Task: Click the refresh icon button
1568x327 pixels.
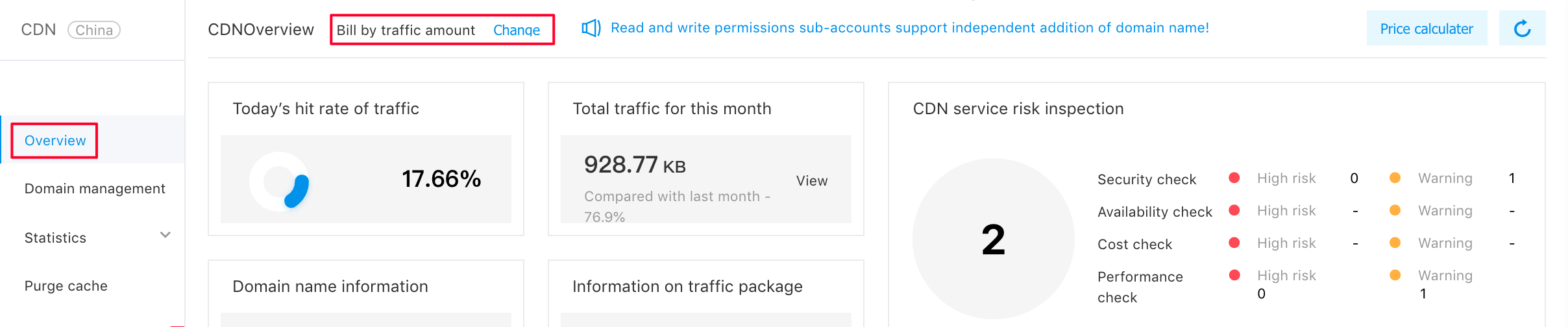Action: pos(1522,29)
